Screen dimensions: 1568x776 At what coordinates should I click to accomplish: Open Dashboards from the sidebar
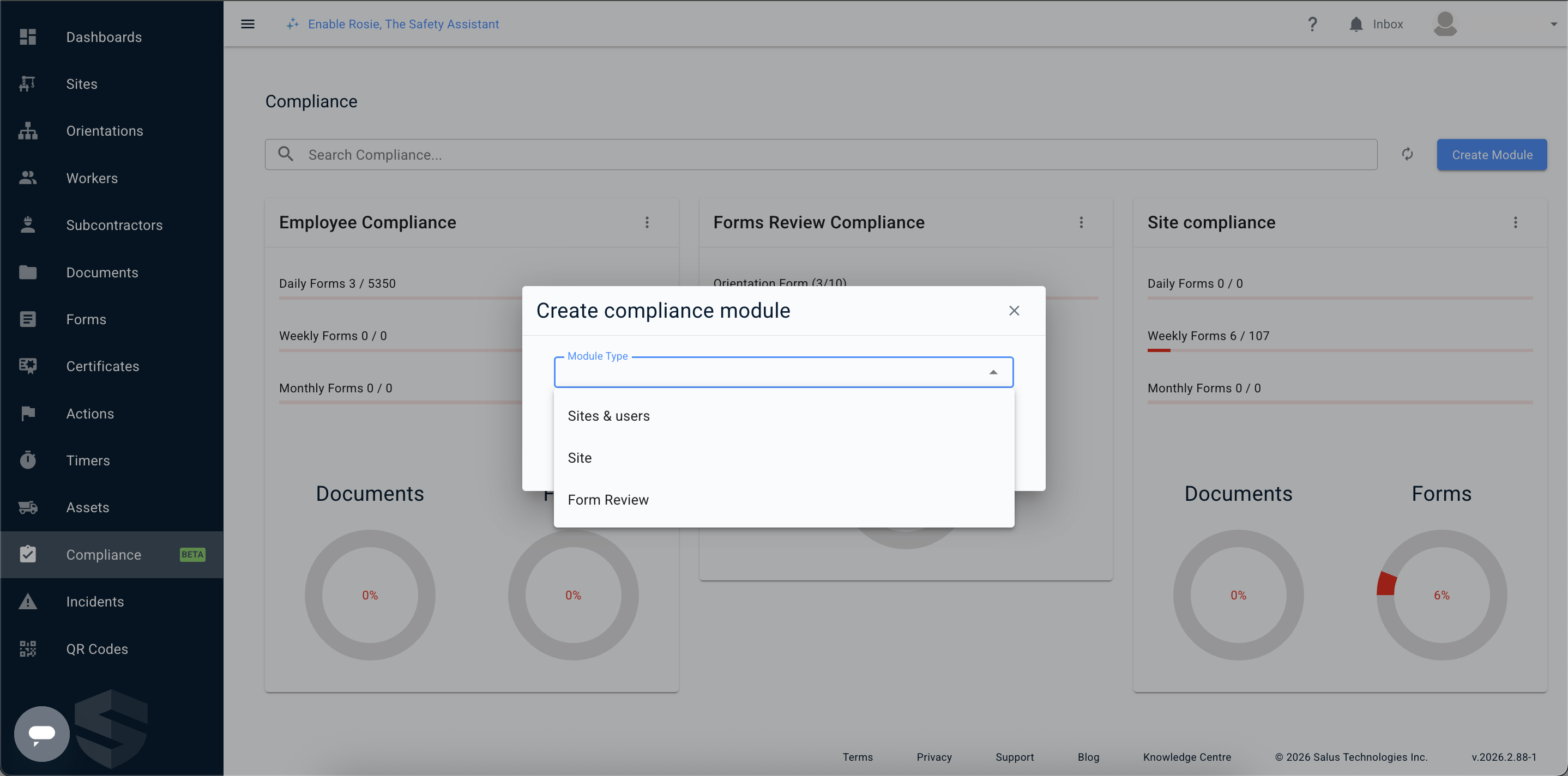click(111, 37)
